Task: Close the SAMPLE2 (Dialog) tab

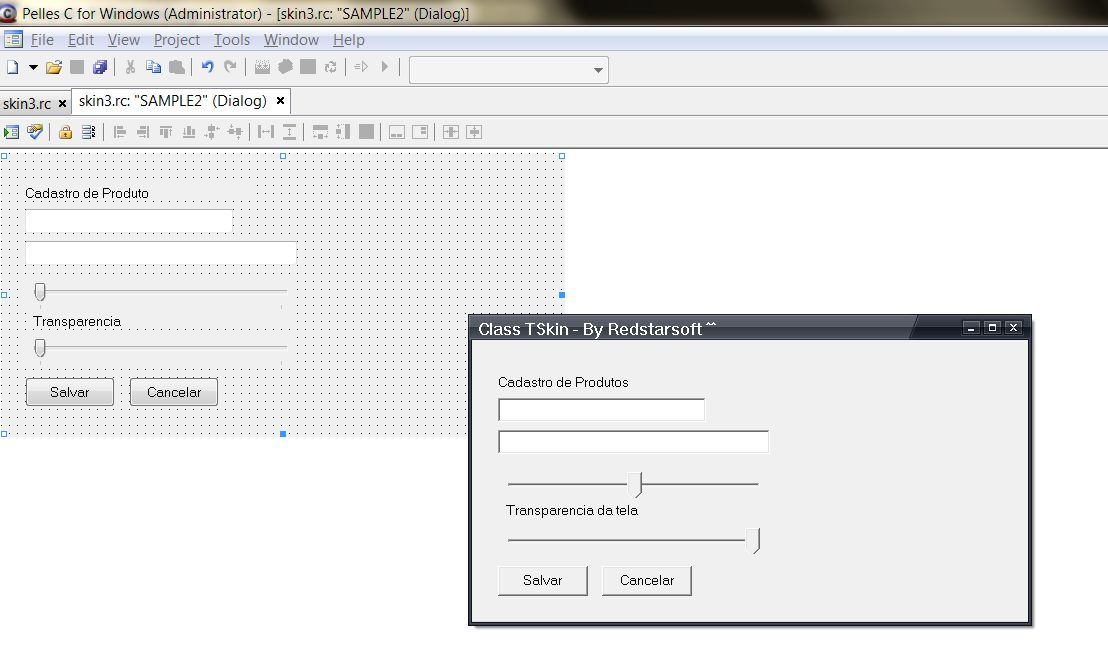Action: pyautogui.click(x=281, y=101)
